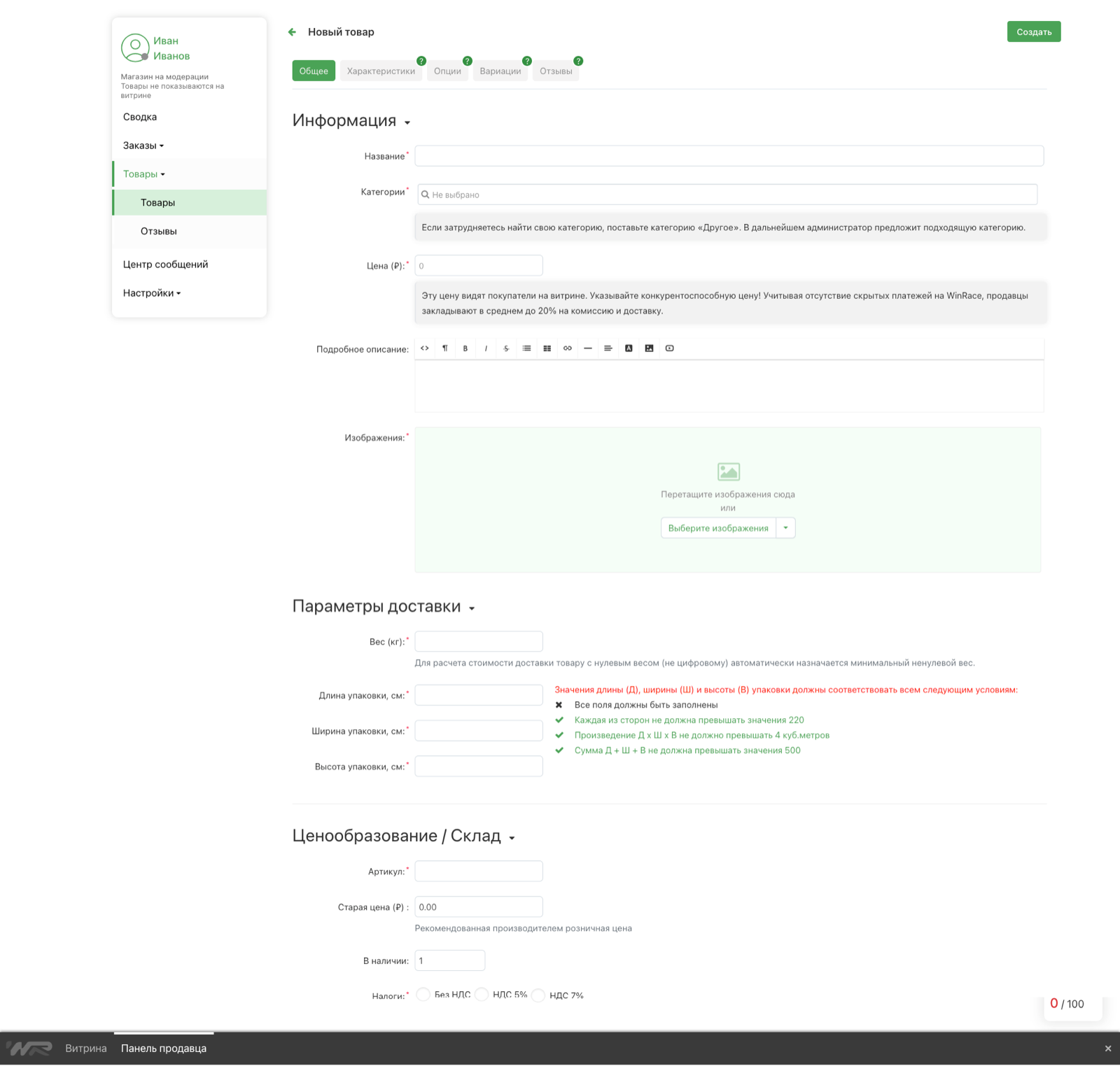Focus the Название input field
Image resolution: width=1120 pixels, height=1066 pixels.
(x=729, y=156)
